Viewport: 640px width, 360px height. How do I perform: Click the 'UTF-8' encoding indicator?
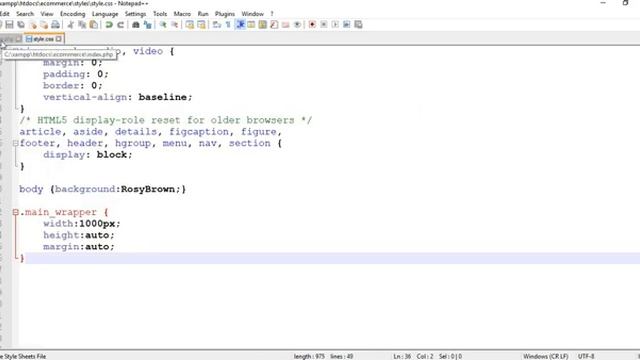[x=586, y=356]
